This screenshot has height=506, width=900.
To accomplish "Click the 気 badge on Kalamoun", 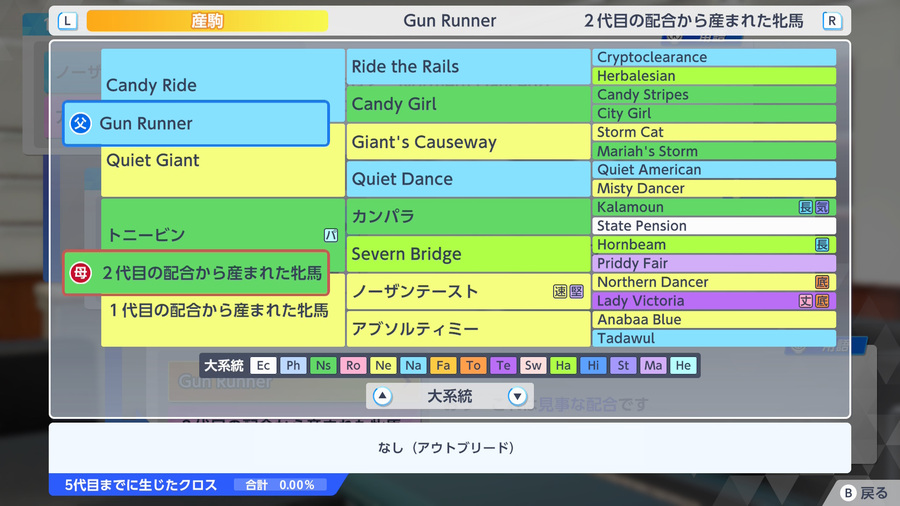I will pos(822,207).
